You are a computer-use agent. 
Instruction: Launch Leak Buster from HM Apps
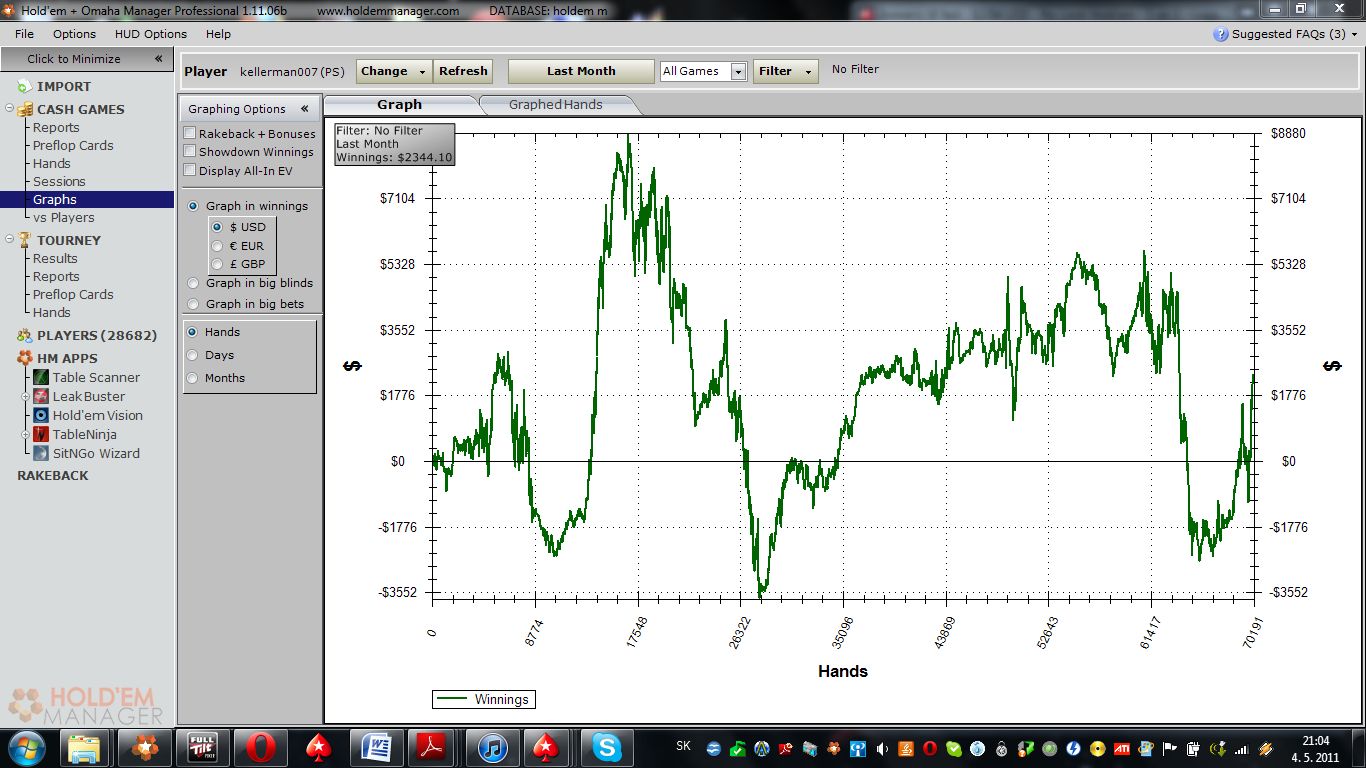(41, 396)
